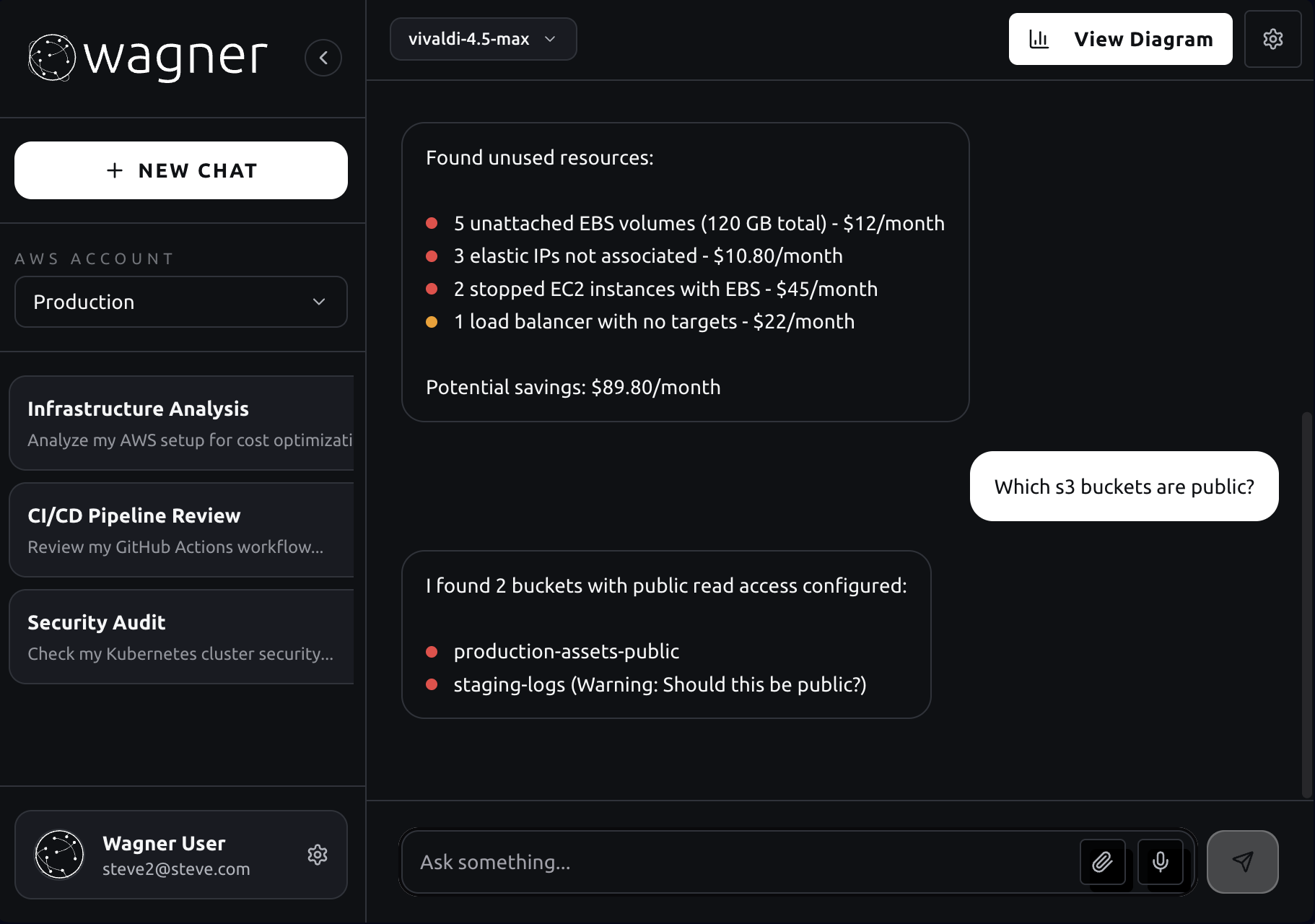The width and height of the screenshot is (1315, 924).
Task: Expand the Production AWS account dropdown
Action: pos(180,302)
